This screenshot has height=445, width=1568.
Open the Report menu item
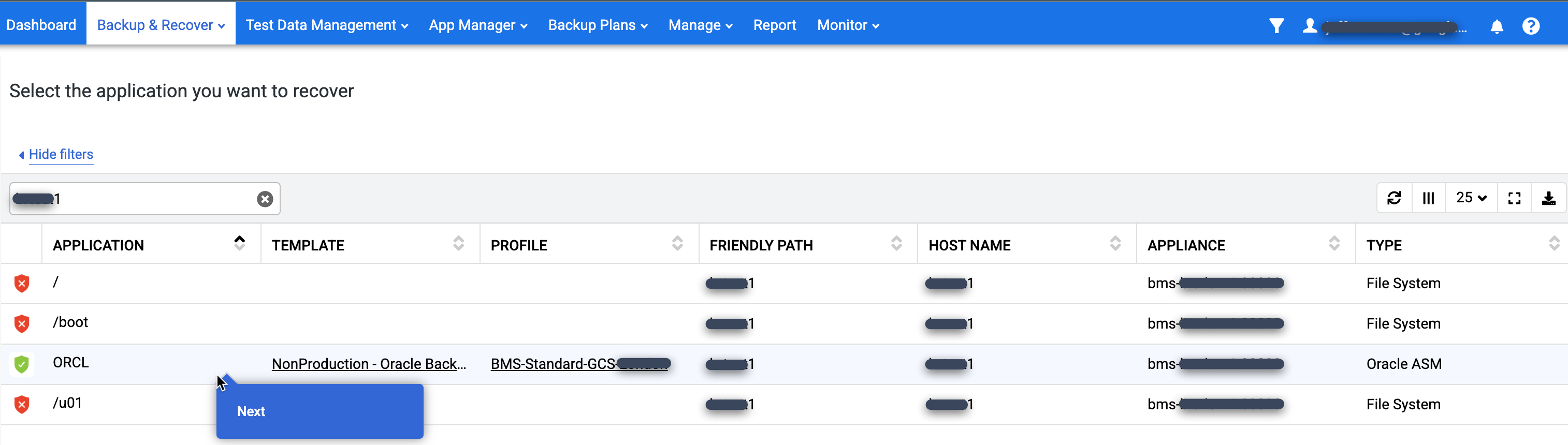coord(774,25)
